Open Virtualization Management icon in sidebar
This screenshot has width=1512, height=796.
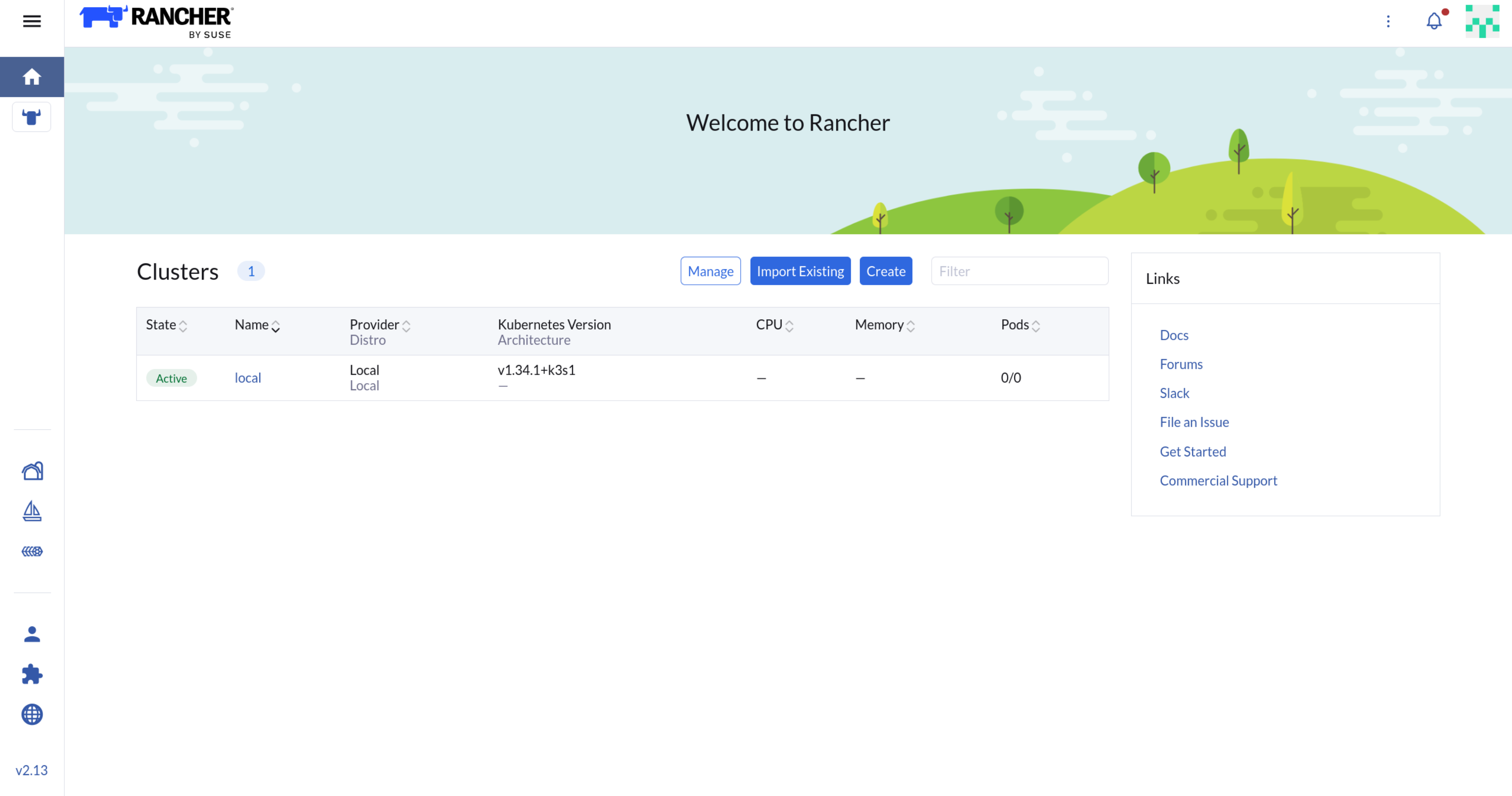click(32, 551)
